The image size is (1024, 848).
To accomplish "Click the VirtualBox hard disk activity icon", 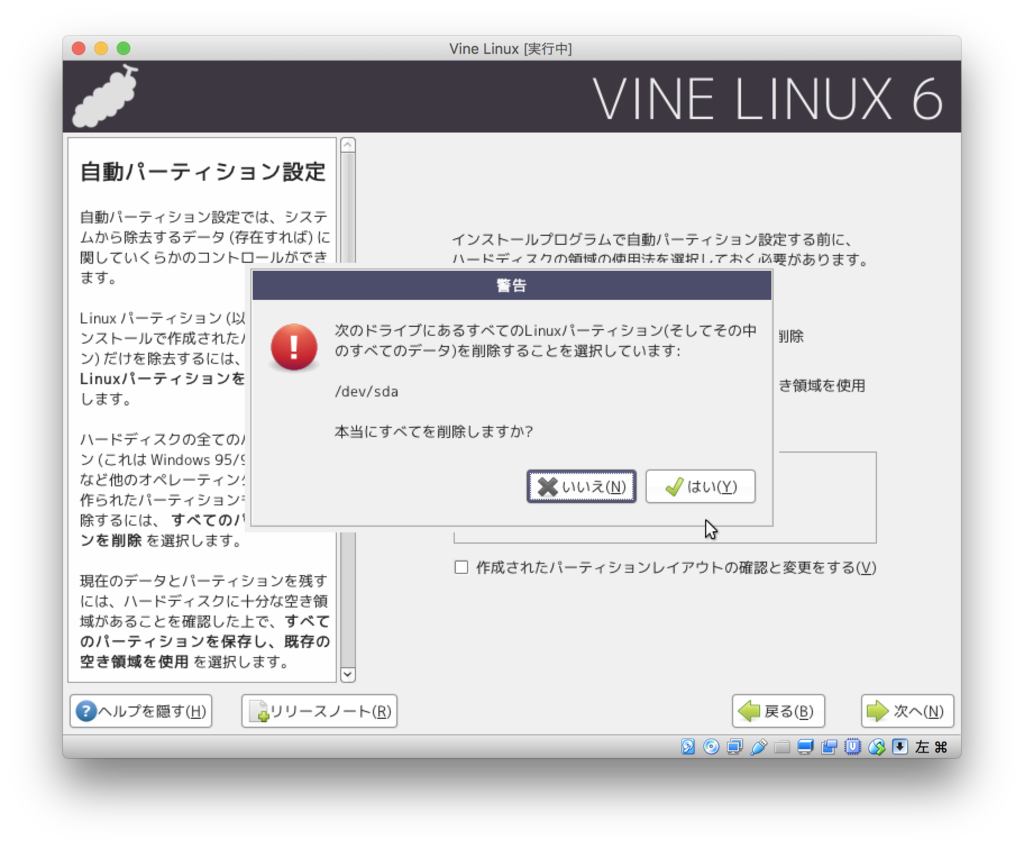I will 688,747.
